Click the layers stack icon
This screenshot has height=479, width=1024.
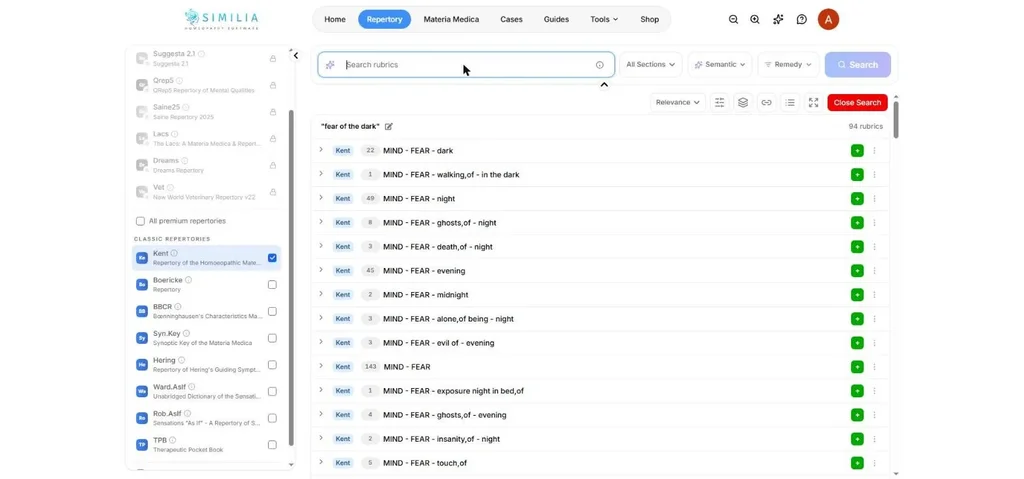click(743, 103)
